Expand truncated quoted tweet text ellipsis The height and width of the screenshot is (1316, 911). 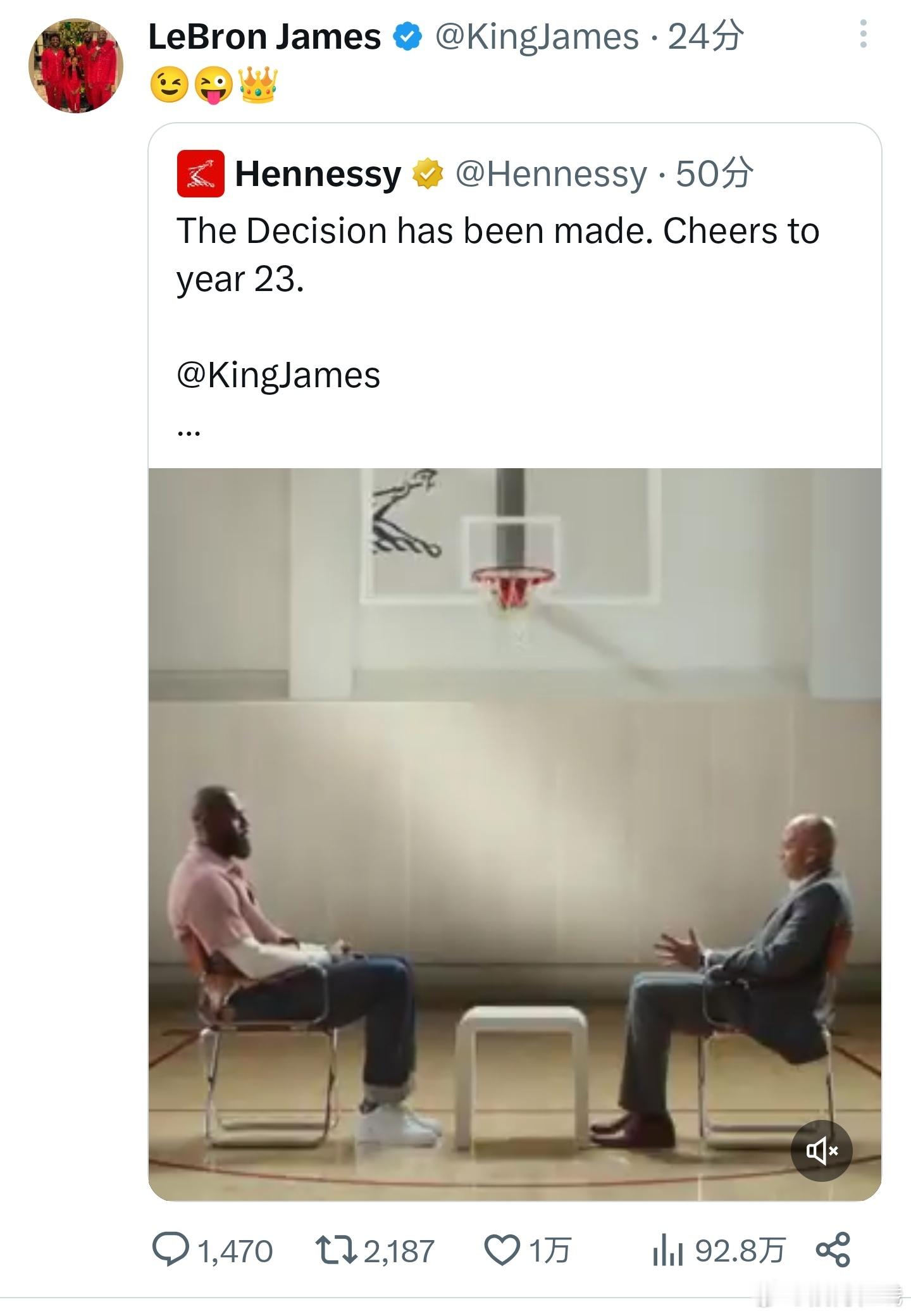[x=189, y=433]
